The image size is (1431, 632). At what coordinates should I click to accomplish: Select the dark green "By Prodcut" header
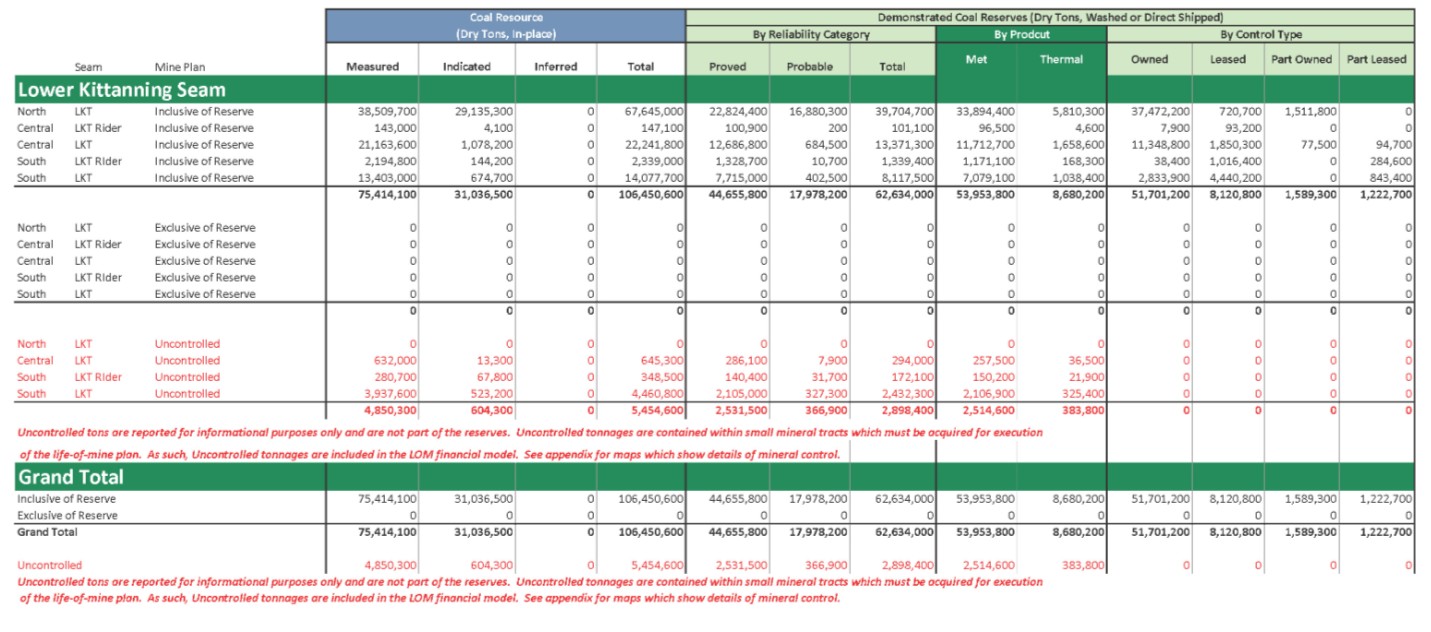point(1021,34)
